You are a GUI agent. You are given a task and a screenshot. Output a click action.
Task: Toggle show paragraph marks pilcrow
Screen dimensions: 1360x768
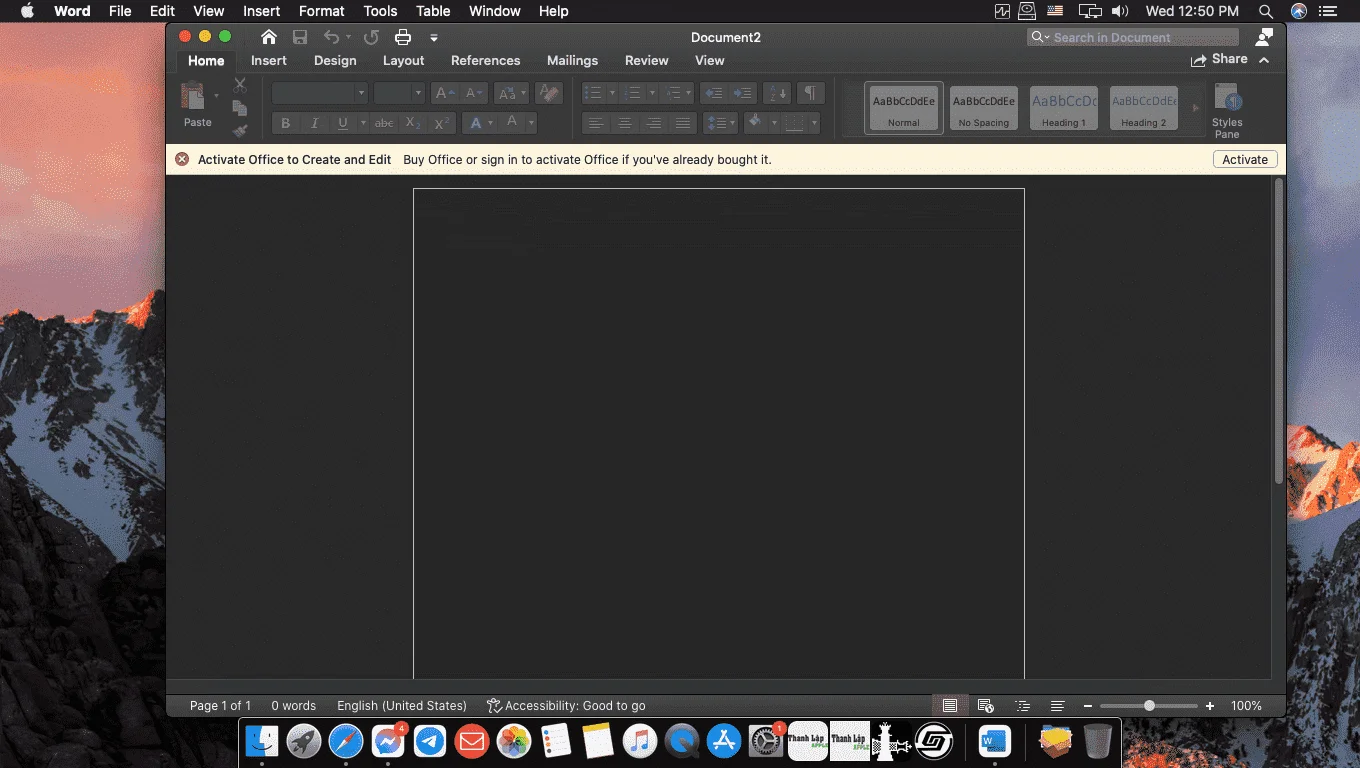pyautogui.click(x=810, y=93)
